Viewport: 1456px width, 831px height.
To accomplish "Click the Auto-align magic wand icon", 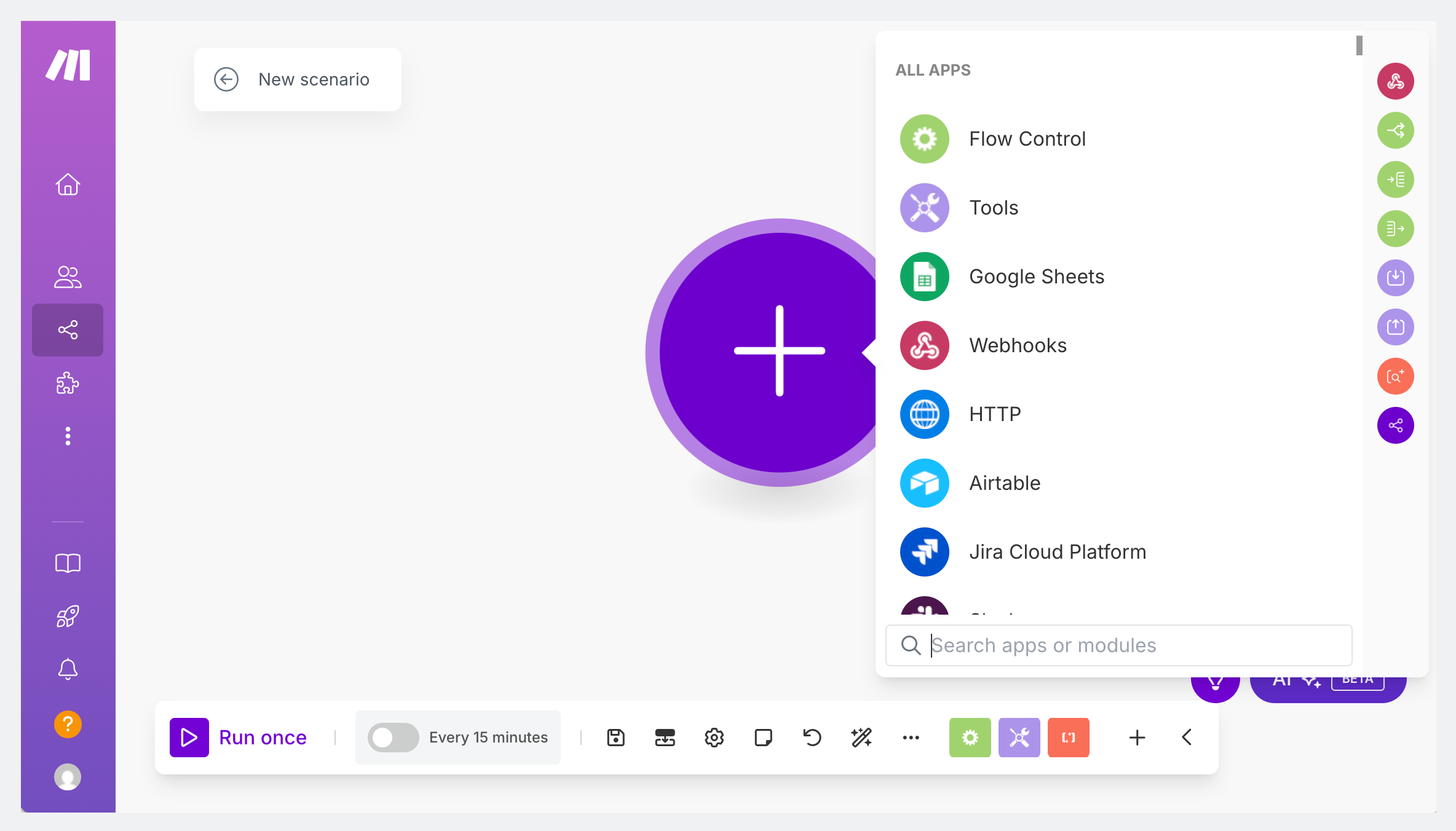I will click(861, 737).
